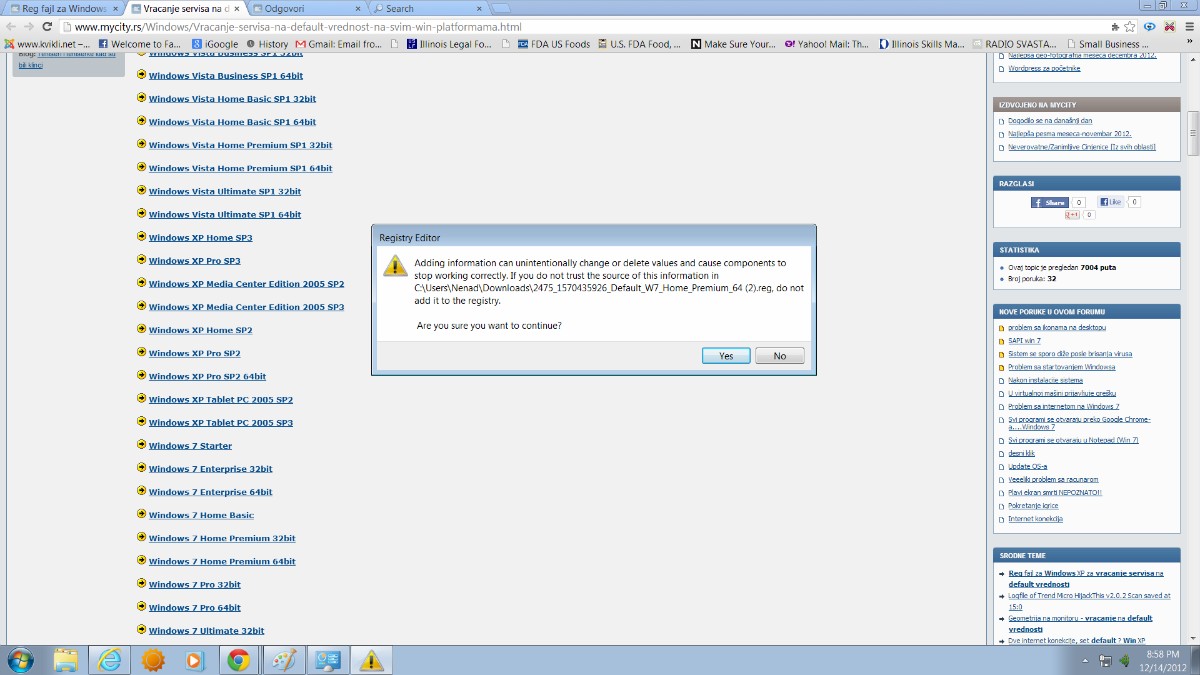
Task: Click the yellow arrow beside Windows XP Pro SP3
Action: [141, 260]
